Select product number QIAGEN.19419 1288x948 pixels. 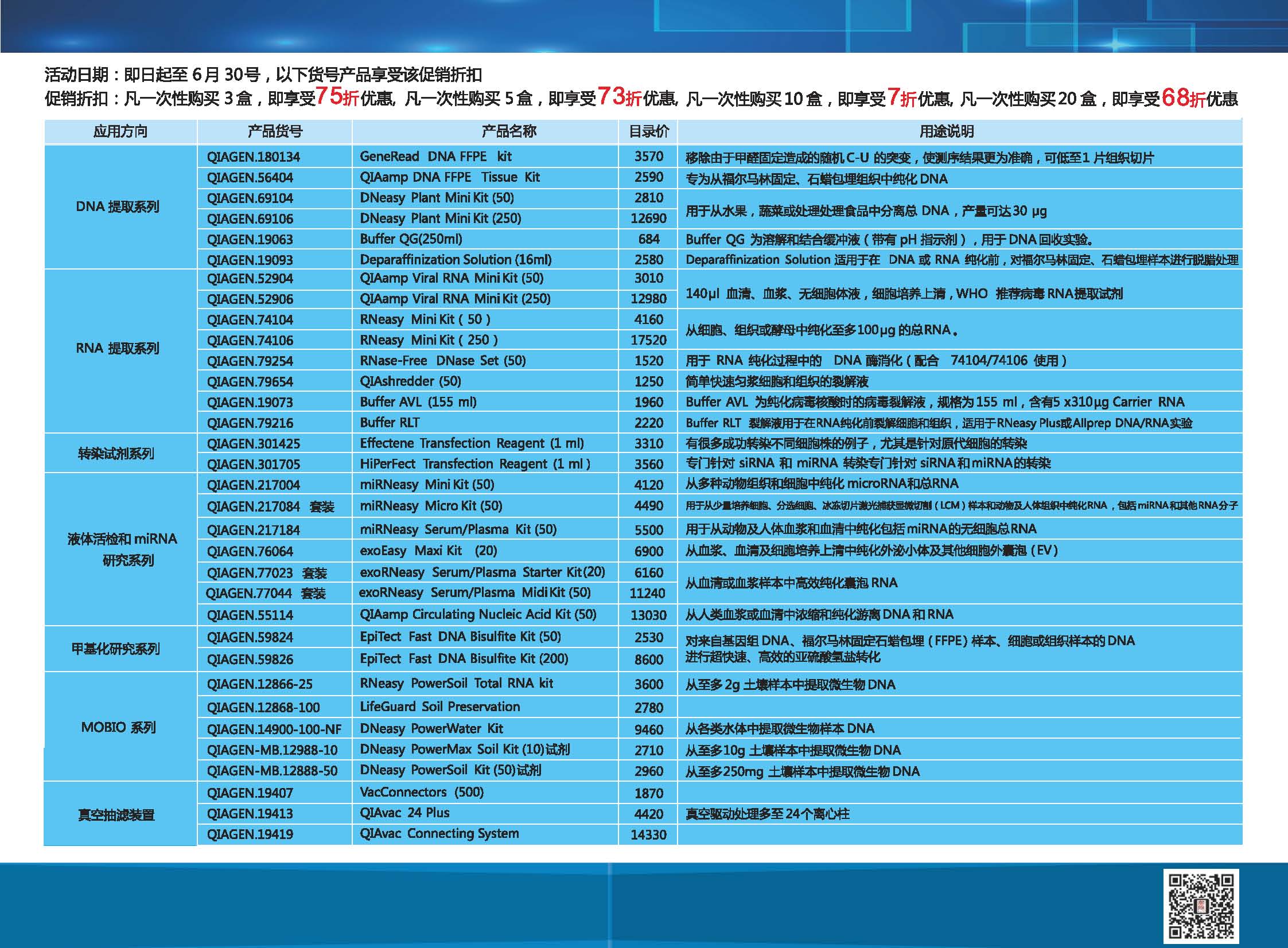click(250, 834)
